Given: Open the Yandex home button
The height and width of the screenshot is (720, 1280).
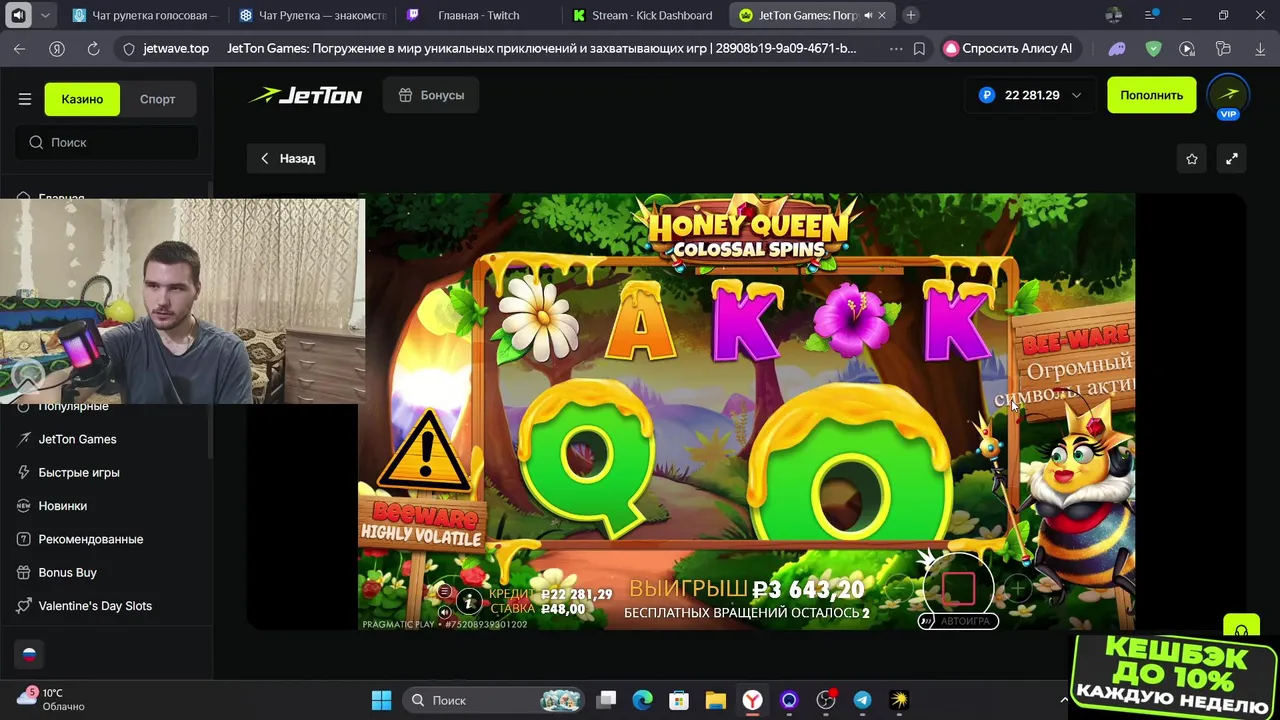Looking at the screenshot, I should coord(57,48).
